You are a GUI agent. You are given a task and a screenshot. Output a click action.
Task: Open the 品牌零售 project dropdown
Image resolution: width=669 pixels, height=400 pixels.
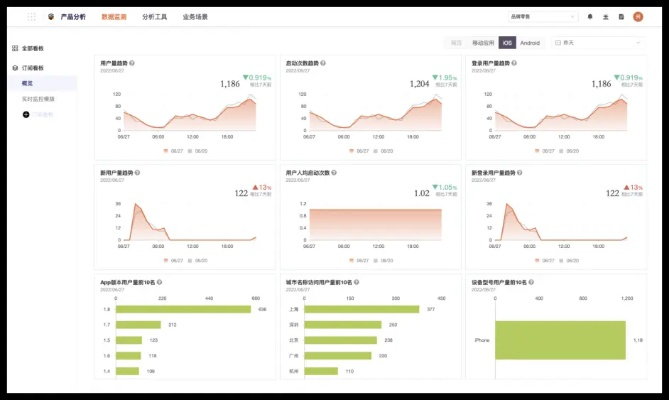pos(543,17)
